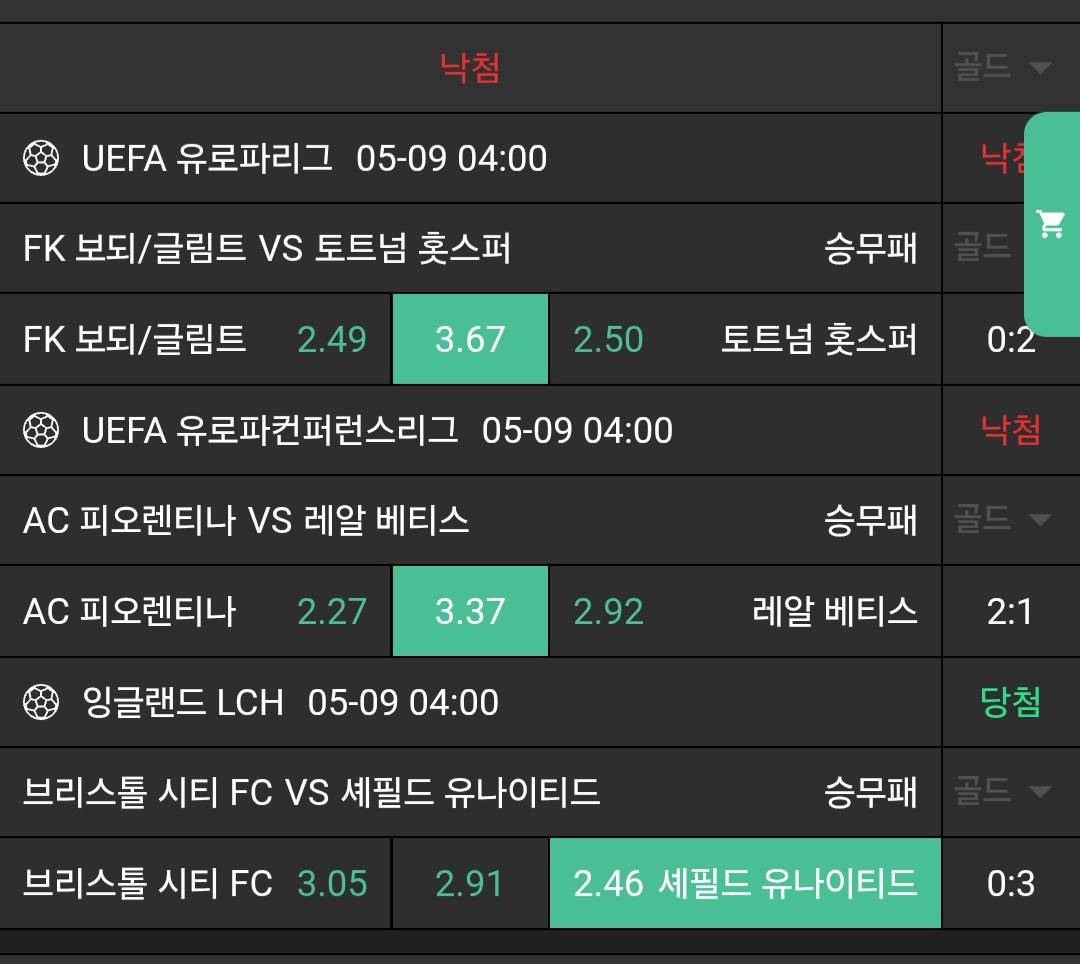This screenshot has height=964, width=1080.
Task: Click soccer ball icon beside 잉글랜드 LCH
Action: (41, 702)
